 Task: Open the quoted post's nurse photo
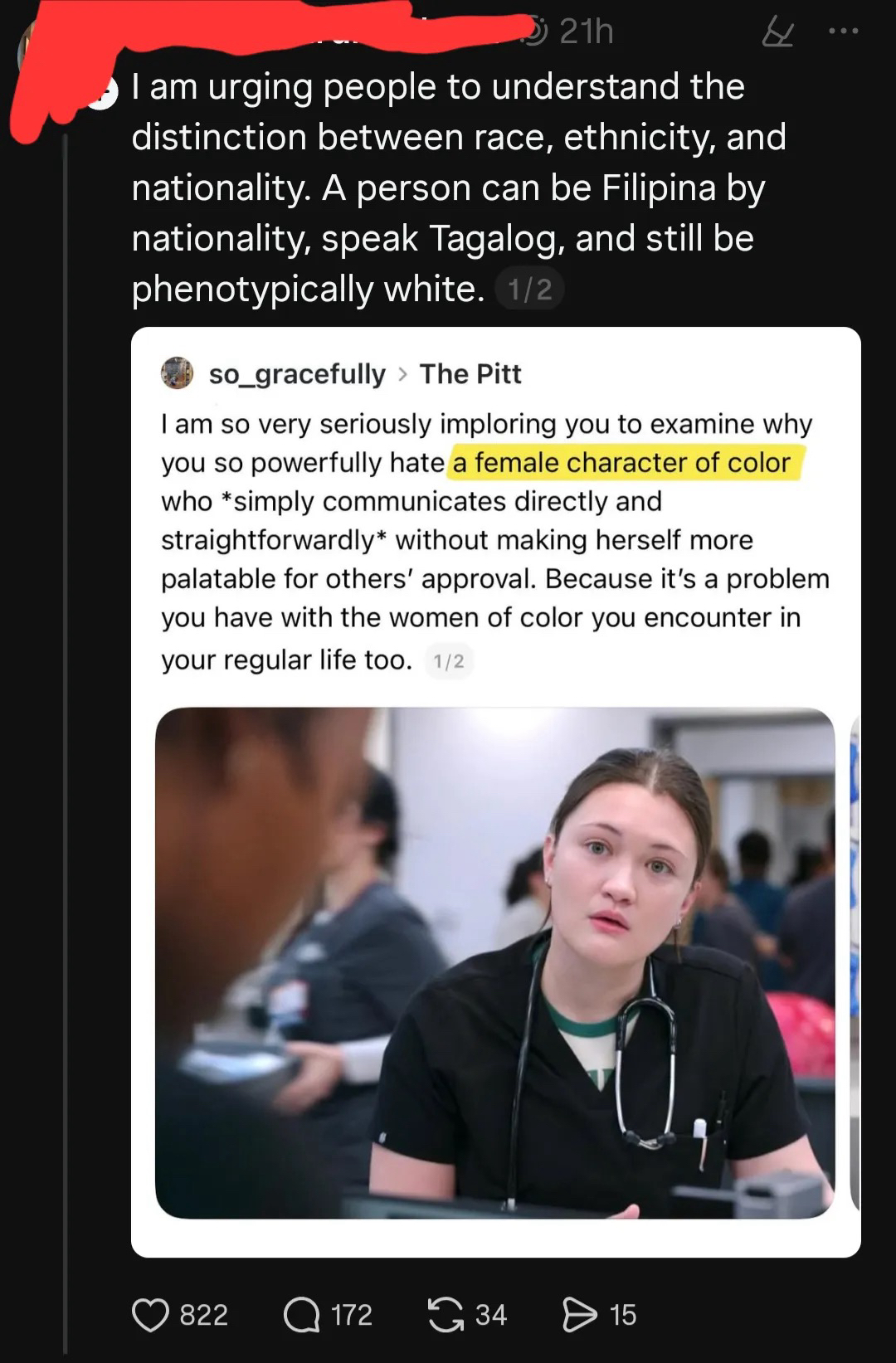(494, 962)
